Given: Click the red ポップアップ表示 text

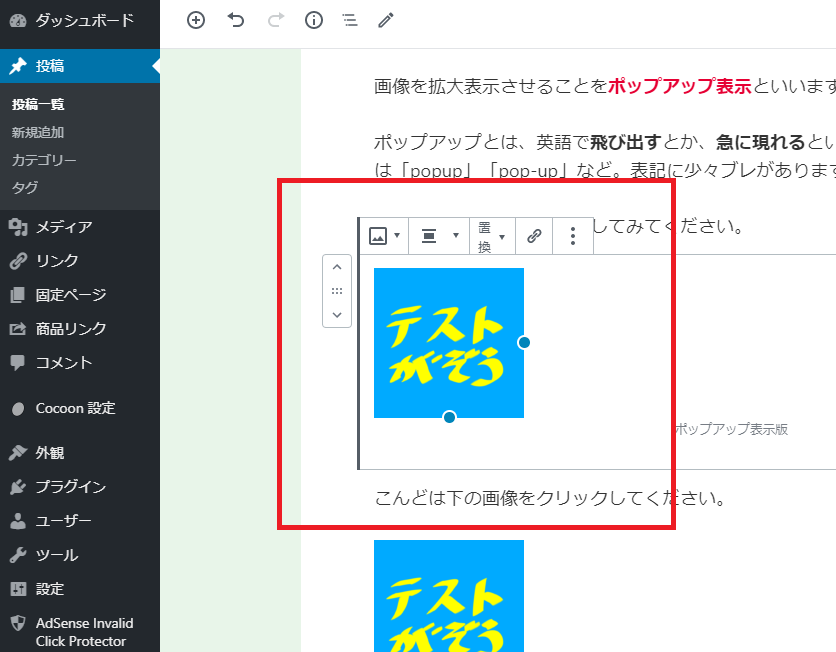Looking at the screenshot, I should pyautogui.click(x=680, y=86).
